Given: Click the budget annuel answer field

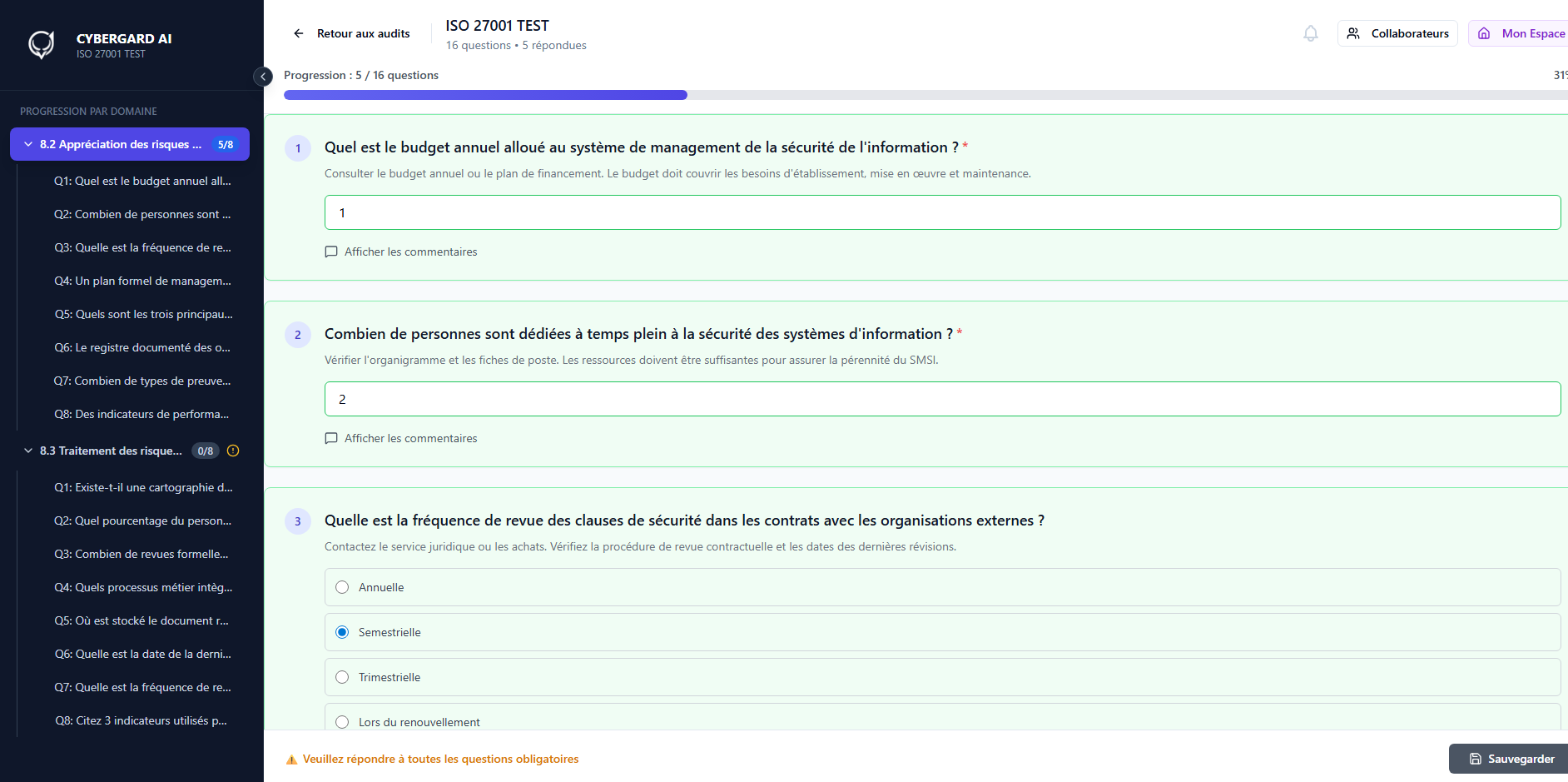Looking at the screenshot, I should [942, 212].
